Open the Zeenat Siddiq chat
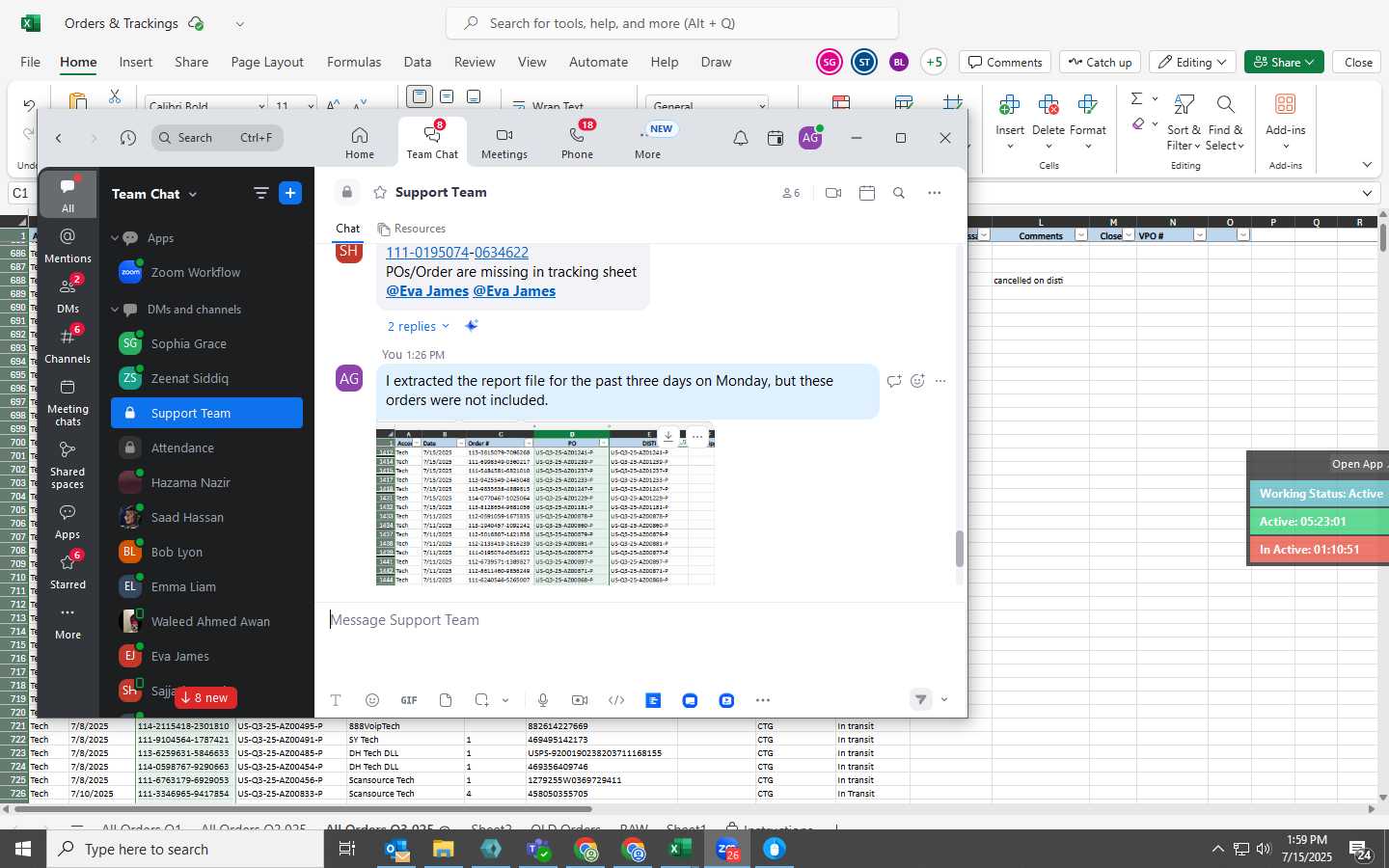 pos(206,378)
